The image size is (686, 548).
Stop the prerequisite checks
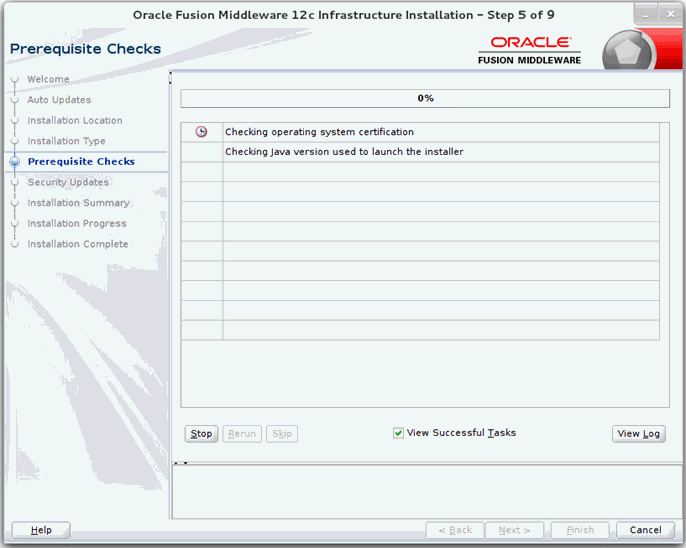[201, 434]
